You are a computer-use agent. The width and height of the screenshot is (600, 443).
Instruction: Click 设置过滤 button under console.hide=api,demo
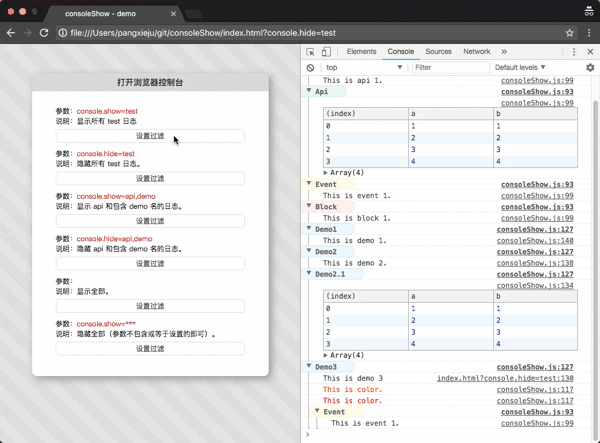tap(150, 263)
